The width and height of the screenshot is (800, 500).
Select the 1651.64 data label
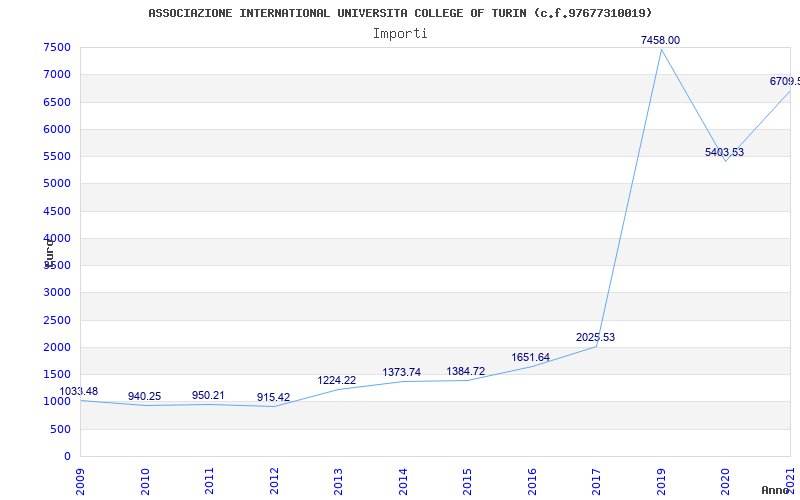(x=531, y=357)
